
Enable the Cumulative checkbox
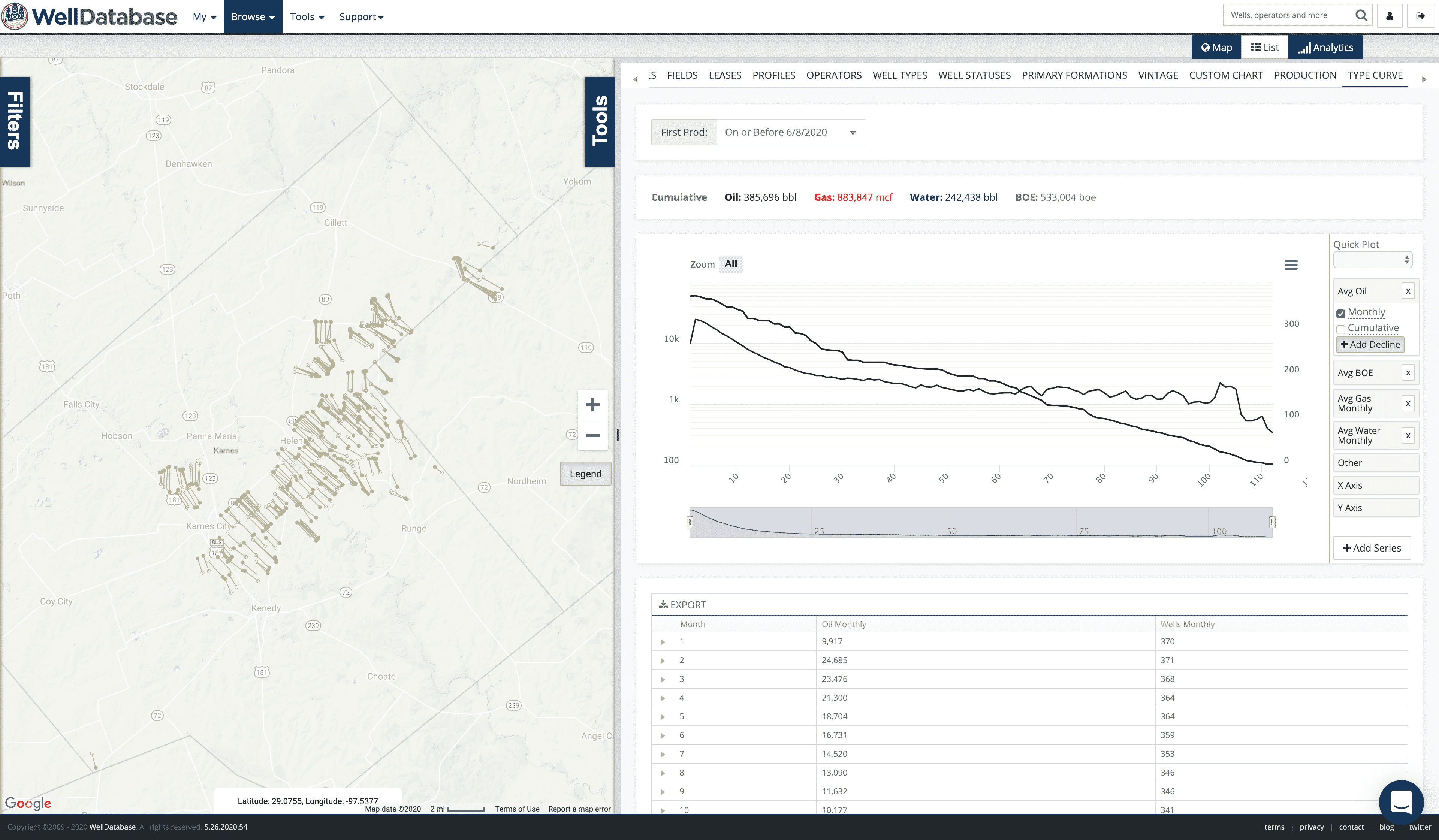pyautogui.click(x=1341, y=329)
